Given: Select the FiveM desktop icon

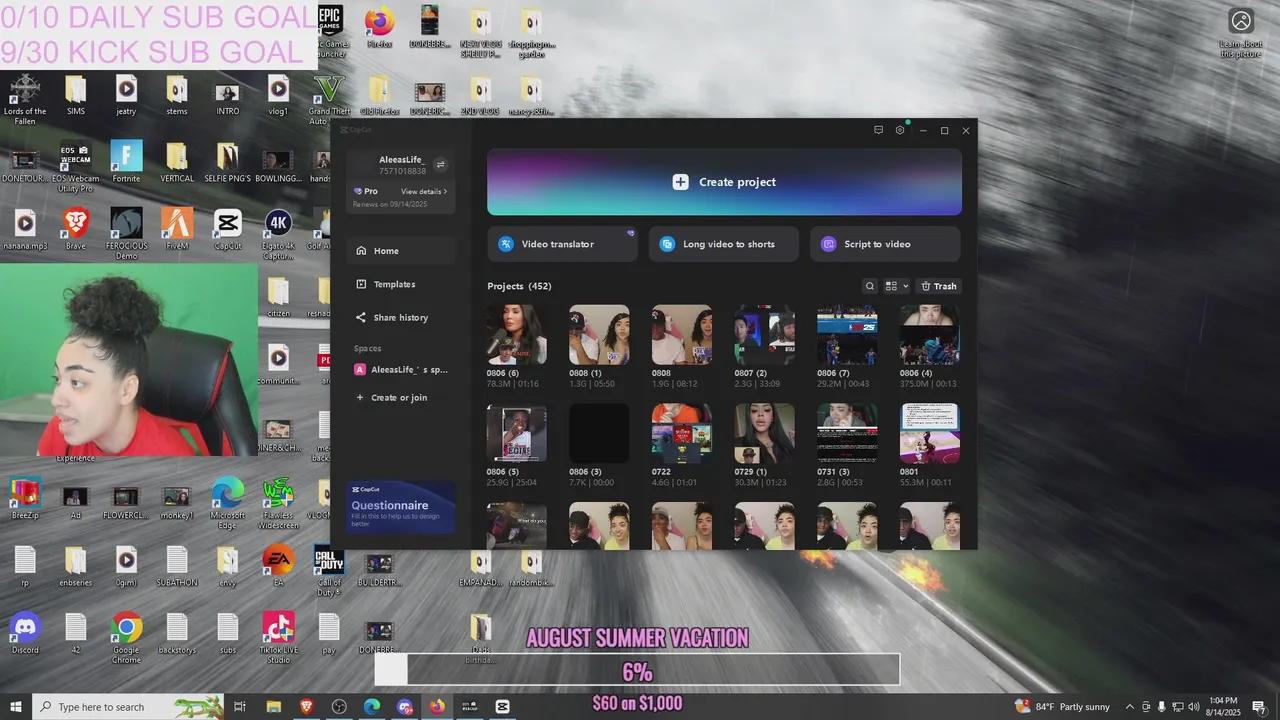Looking at the screenshot, I should (177, 229).
